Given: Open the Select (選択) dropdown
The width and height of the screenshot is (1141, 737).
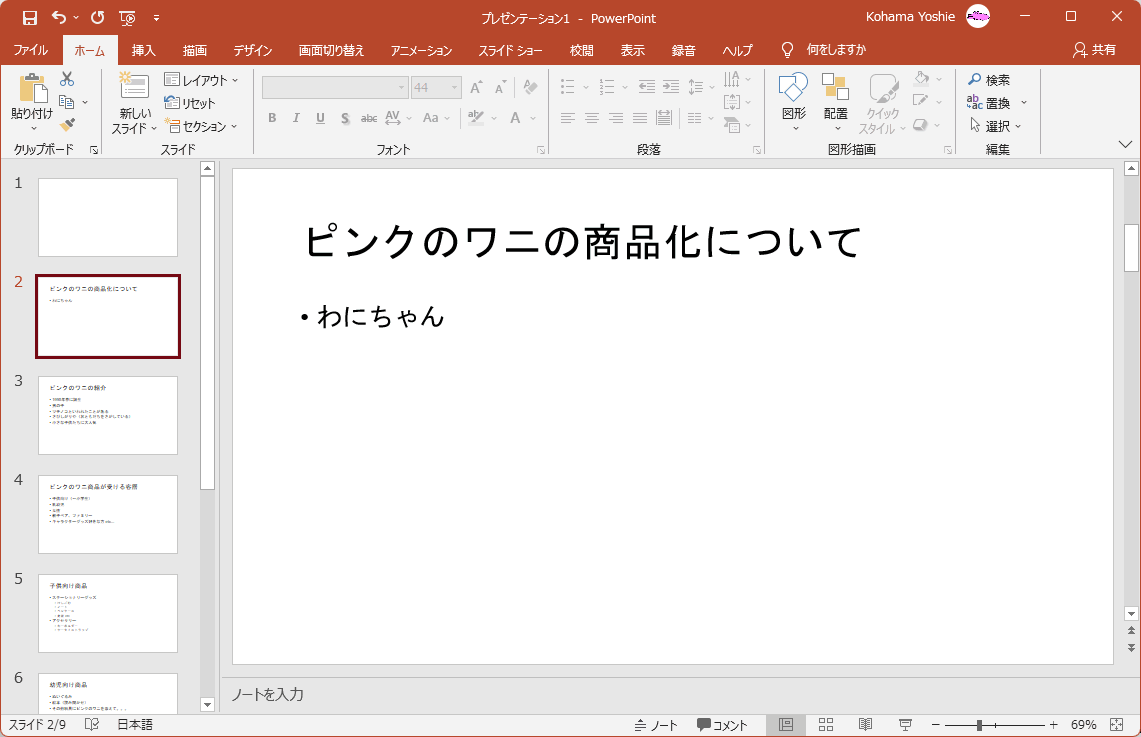Looking at the screenshot, I should (x=995, y=126).
